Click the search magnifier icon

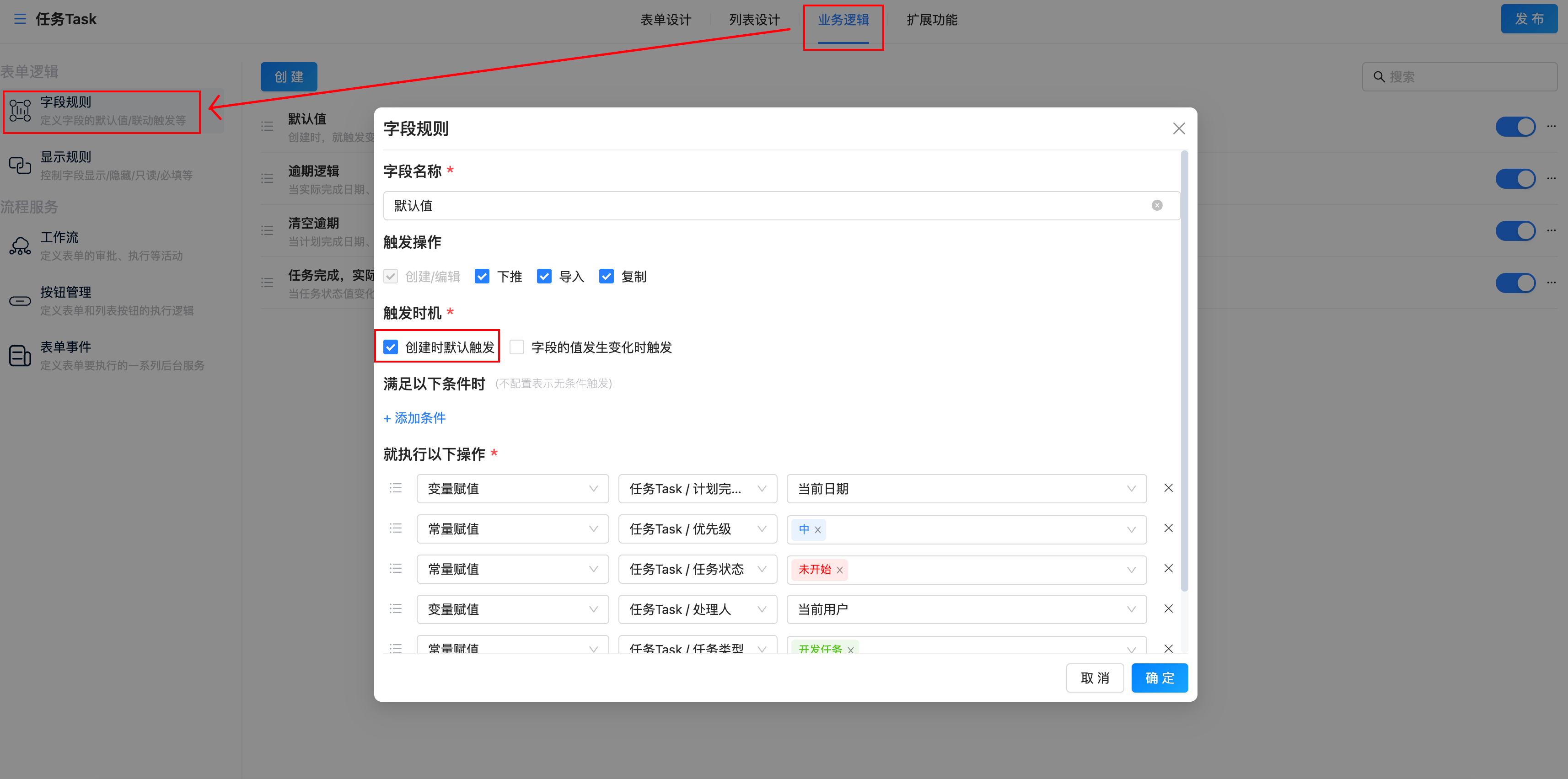1379,77
